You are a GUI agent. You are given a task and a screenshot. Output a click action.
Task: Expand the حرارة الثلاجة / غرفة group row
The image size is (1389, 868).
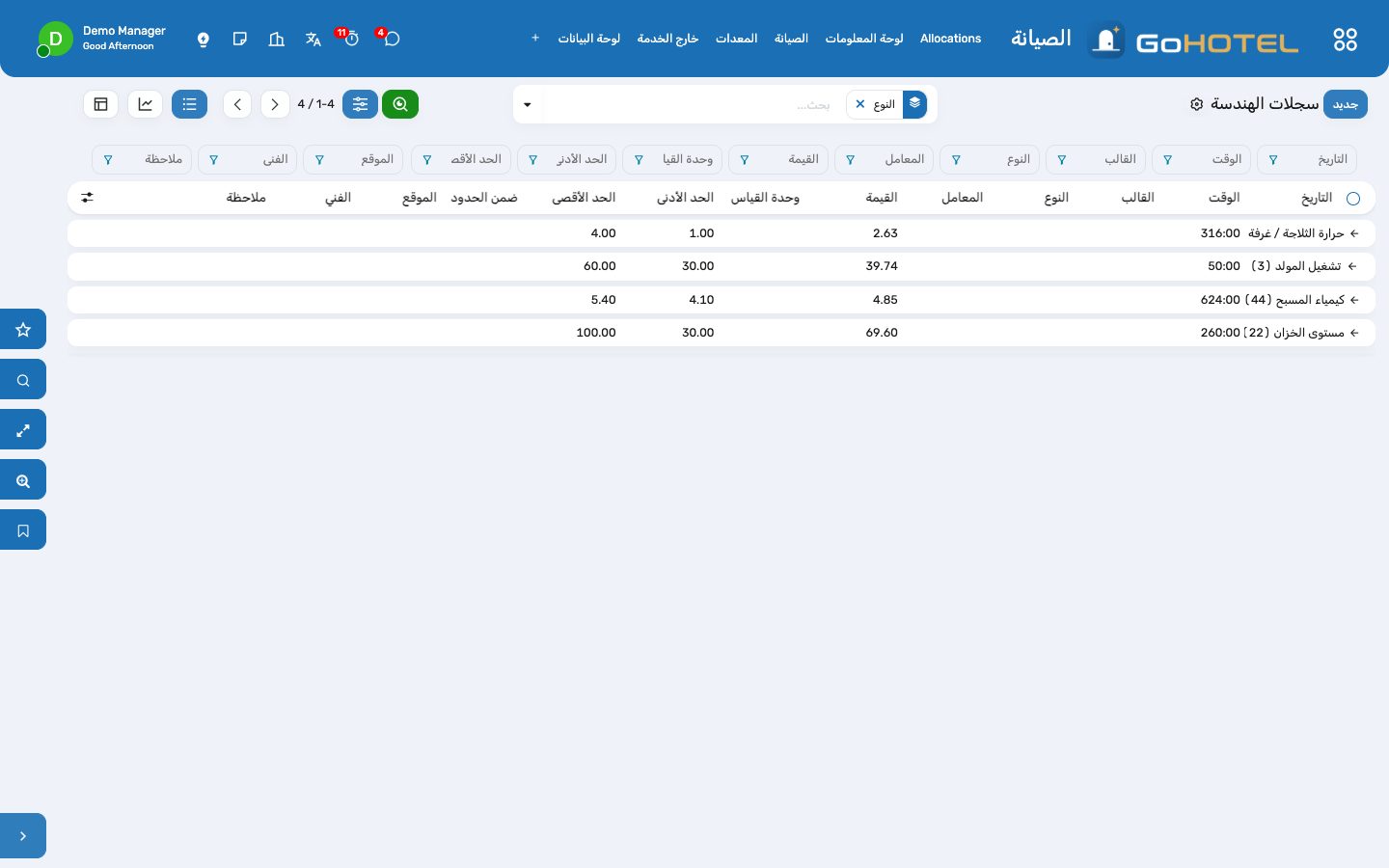tap(722, 233)
